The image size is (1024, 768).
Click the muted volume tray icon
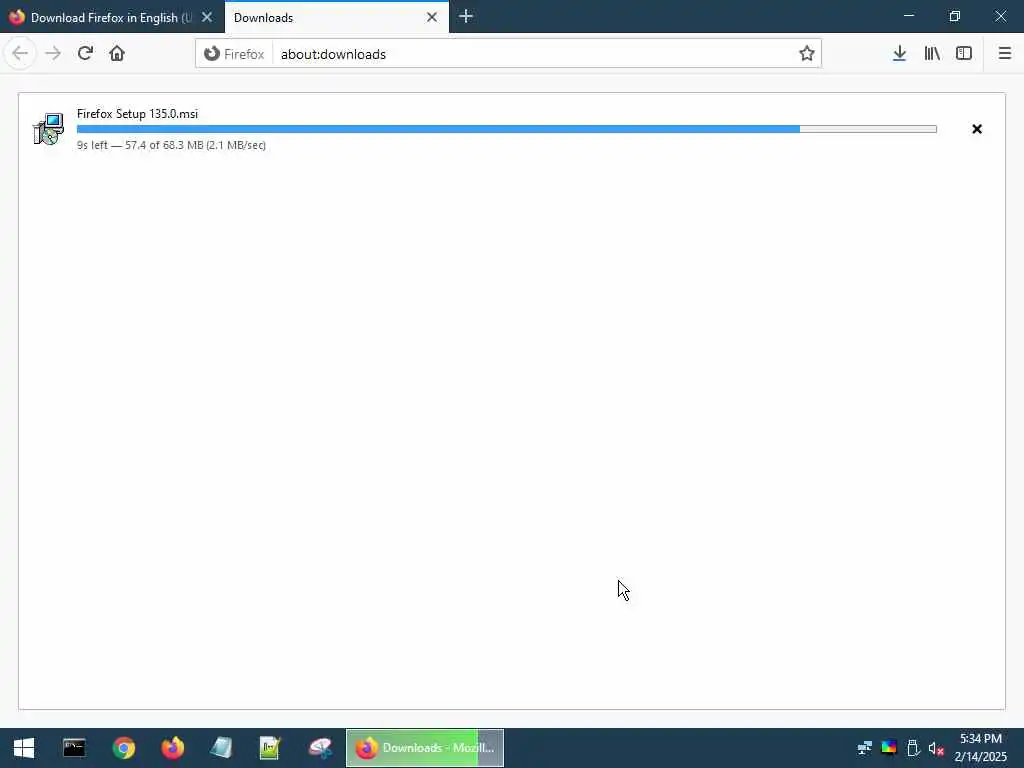(936, 748)
